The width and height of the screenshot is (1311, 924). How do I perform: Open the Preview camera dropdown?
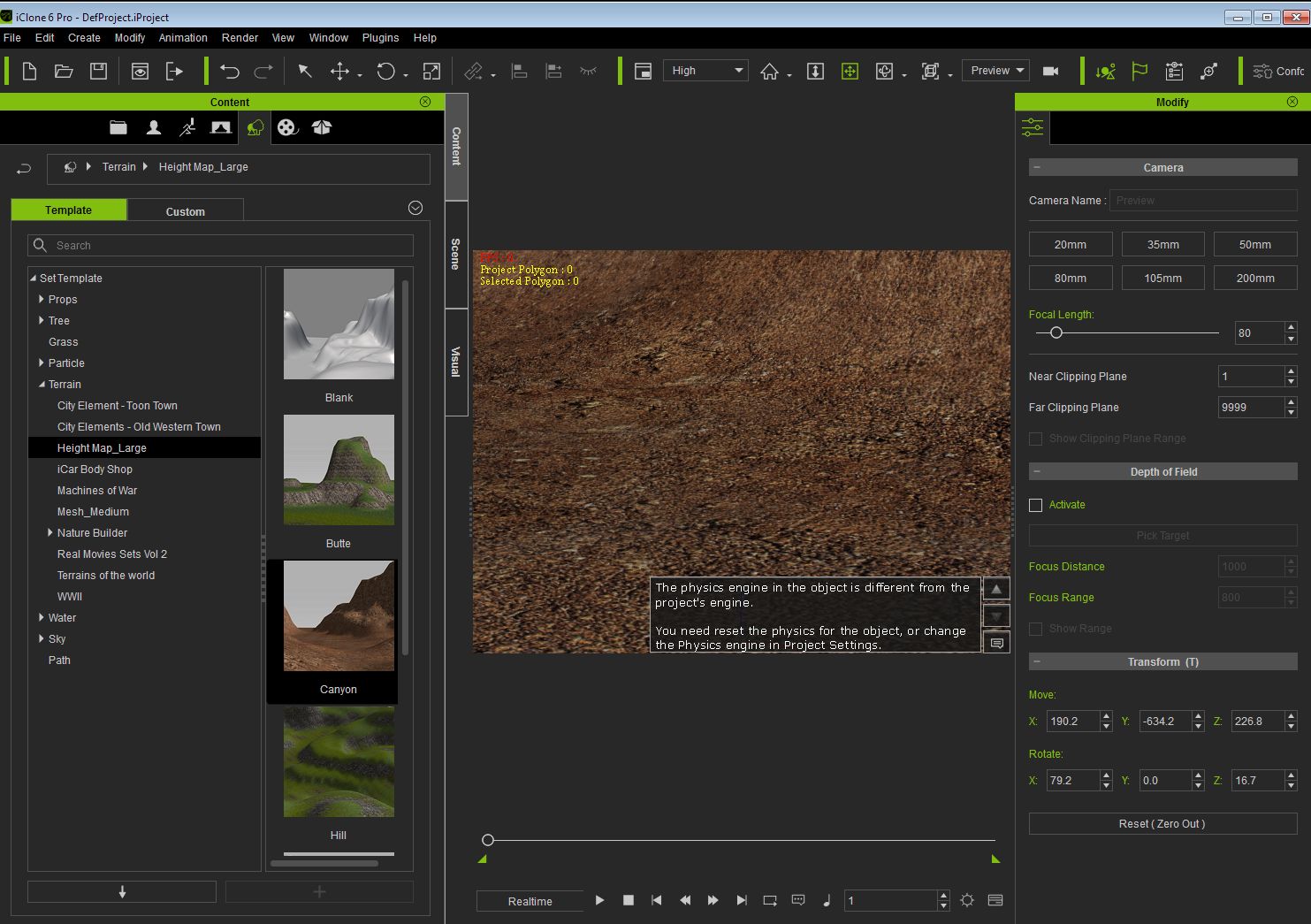996,71
